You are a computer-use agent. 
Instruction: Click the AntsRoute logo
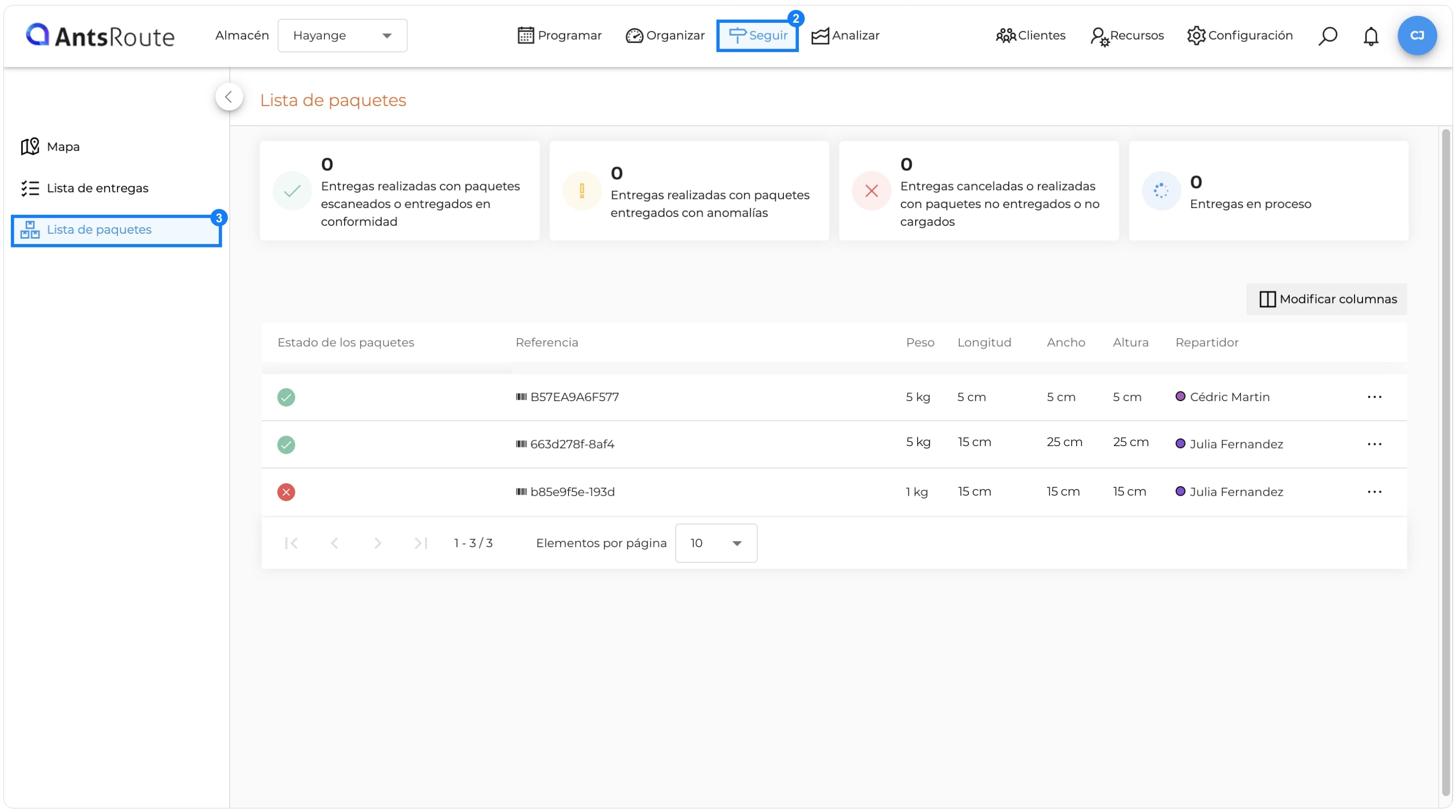click(x=100, y=36)
